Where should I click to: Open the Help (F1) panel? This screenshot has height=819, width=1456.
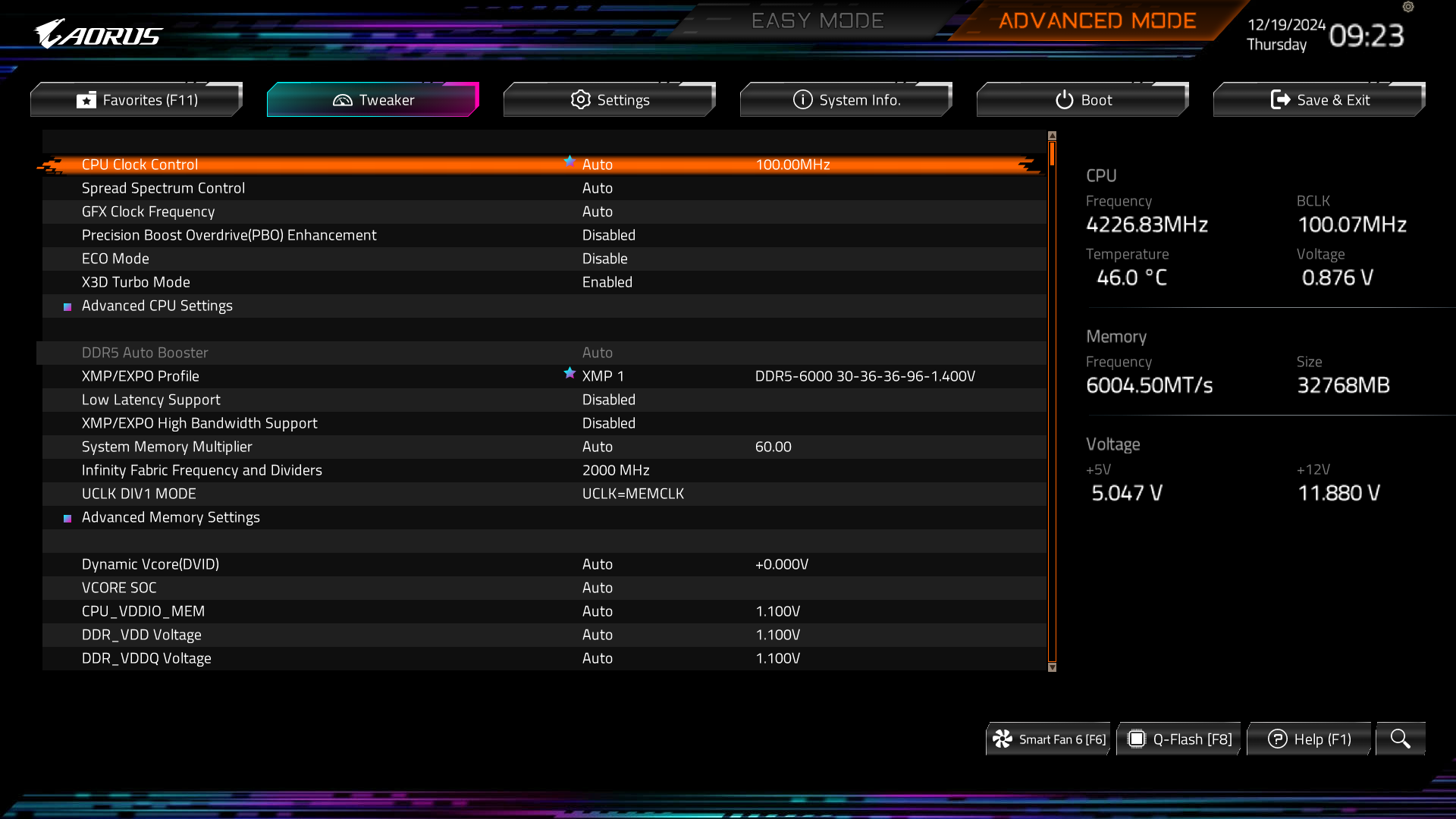1310,739
